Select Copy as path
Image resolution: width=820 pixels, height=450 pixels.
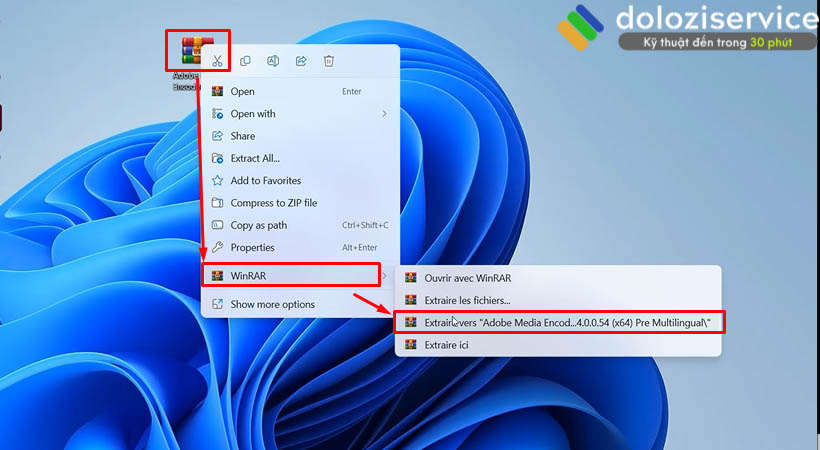(x=258, y=225)
